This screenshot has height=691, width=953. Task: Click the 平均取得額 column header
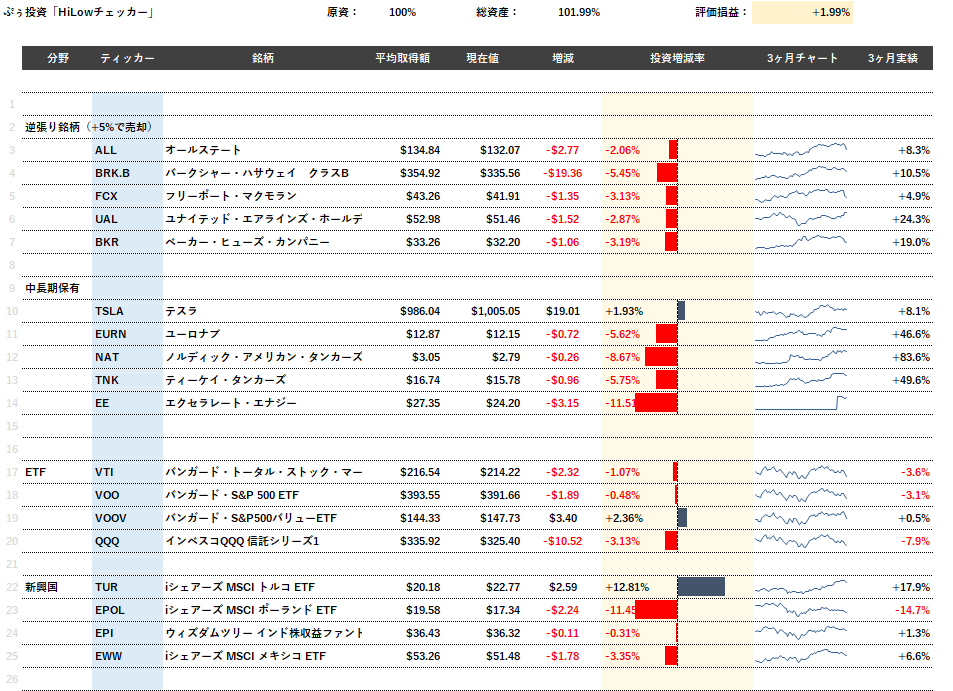(402, 58)
